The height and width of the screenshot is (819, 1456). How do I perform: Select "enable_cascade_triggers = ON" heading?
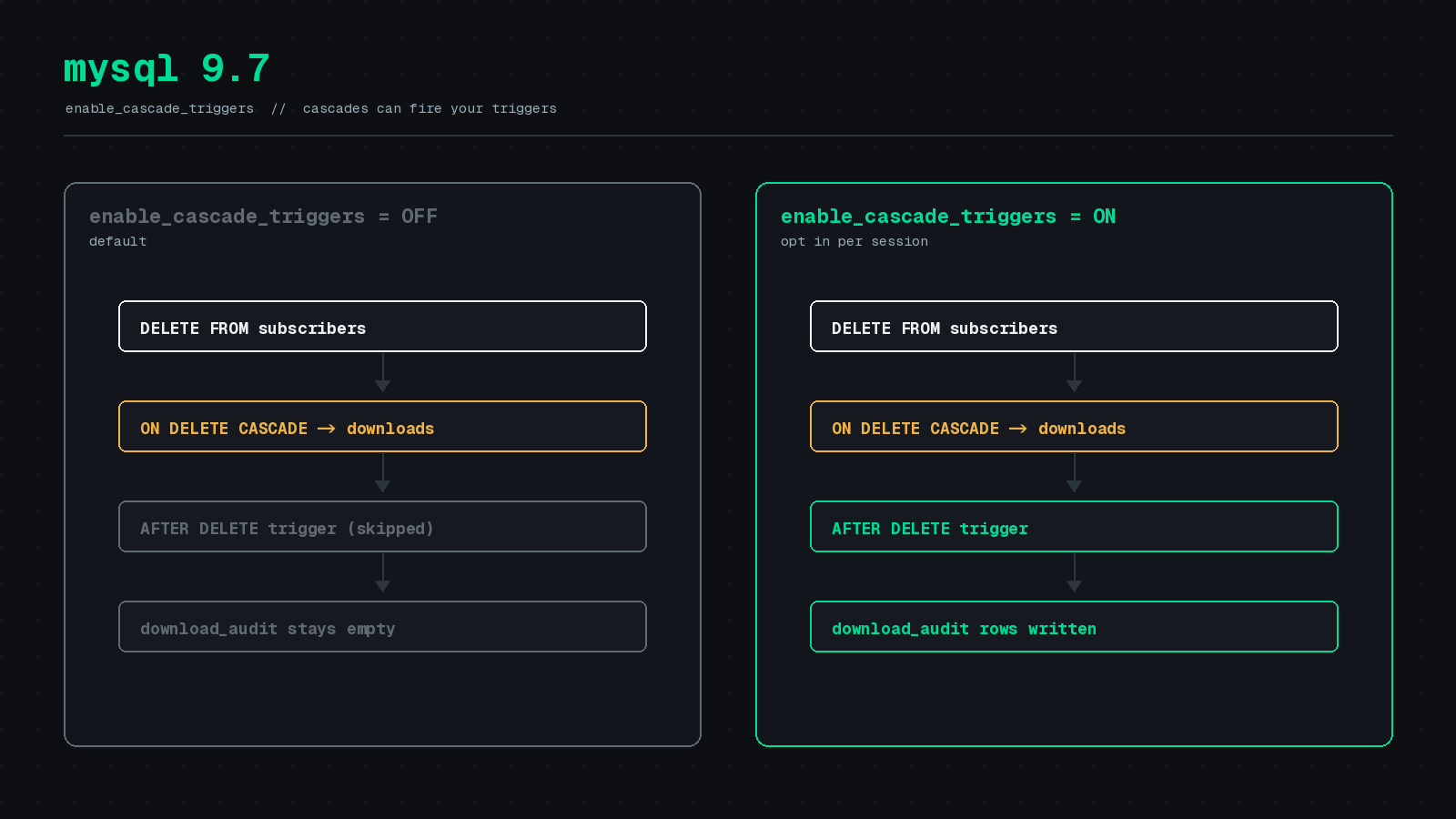[x=948, y=217]
